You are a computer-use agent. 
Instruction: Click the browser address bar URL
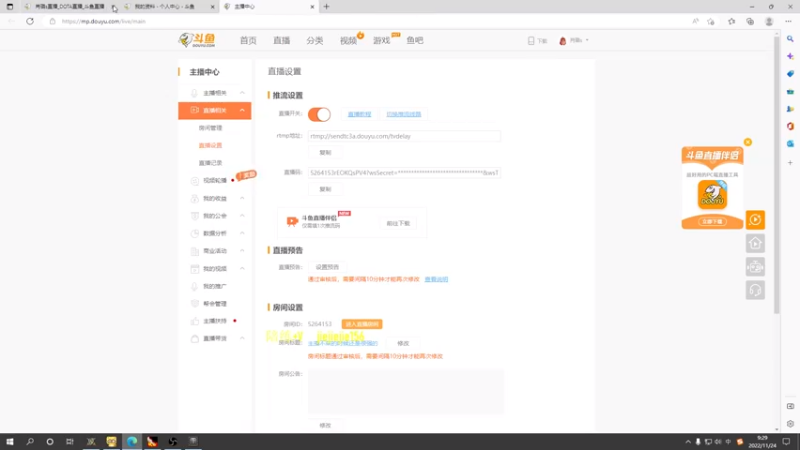click(104, 21)
